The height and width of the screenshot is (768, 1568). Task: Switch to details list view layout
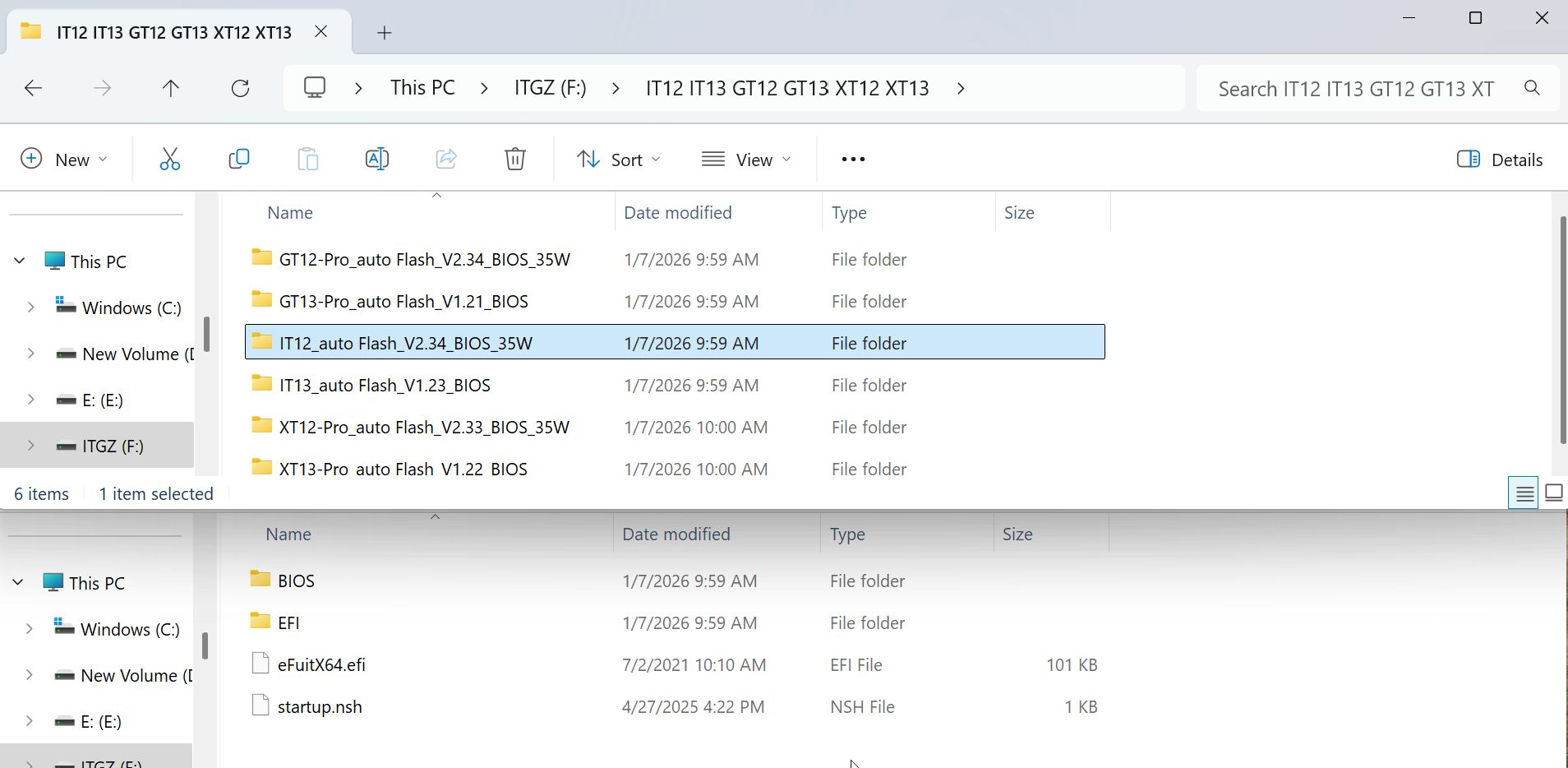point(1524,493)
